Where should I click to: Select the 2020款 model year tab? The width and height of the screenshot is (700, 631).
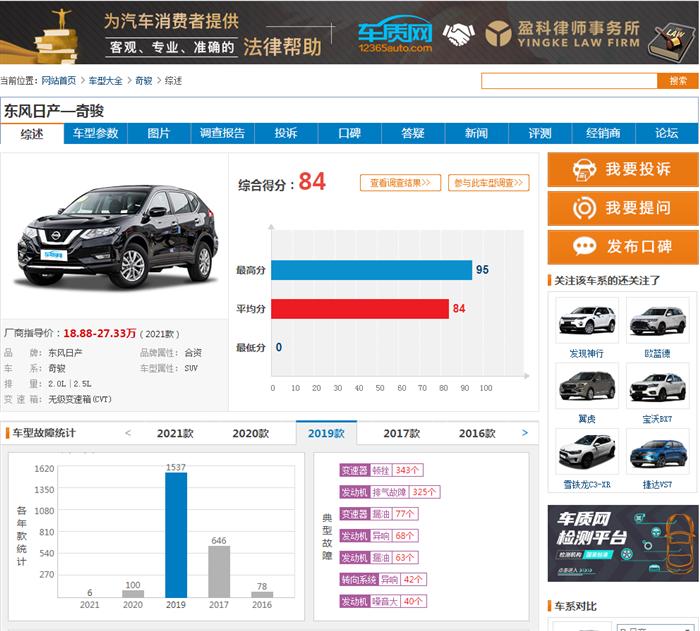pos(250,433)
